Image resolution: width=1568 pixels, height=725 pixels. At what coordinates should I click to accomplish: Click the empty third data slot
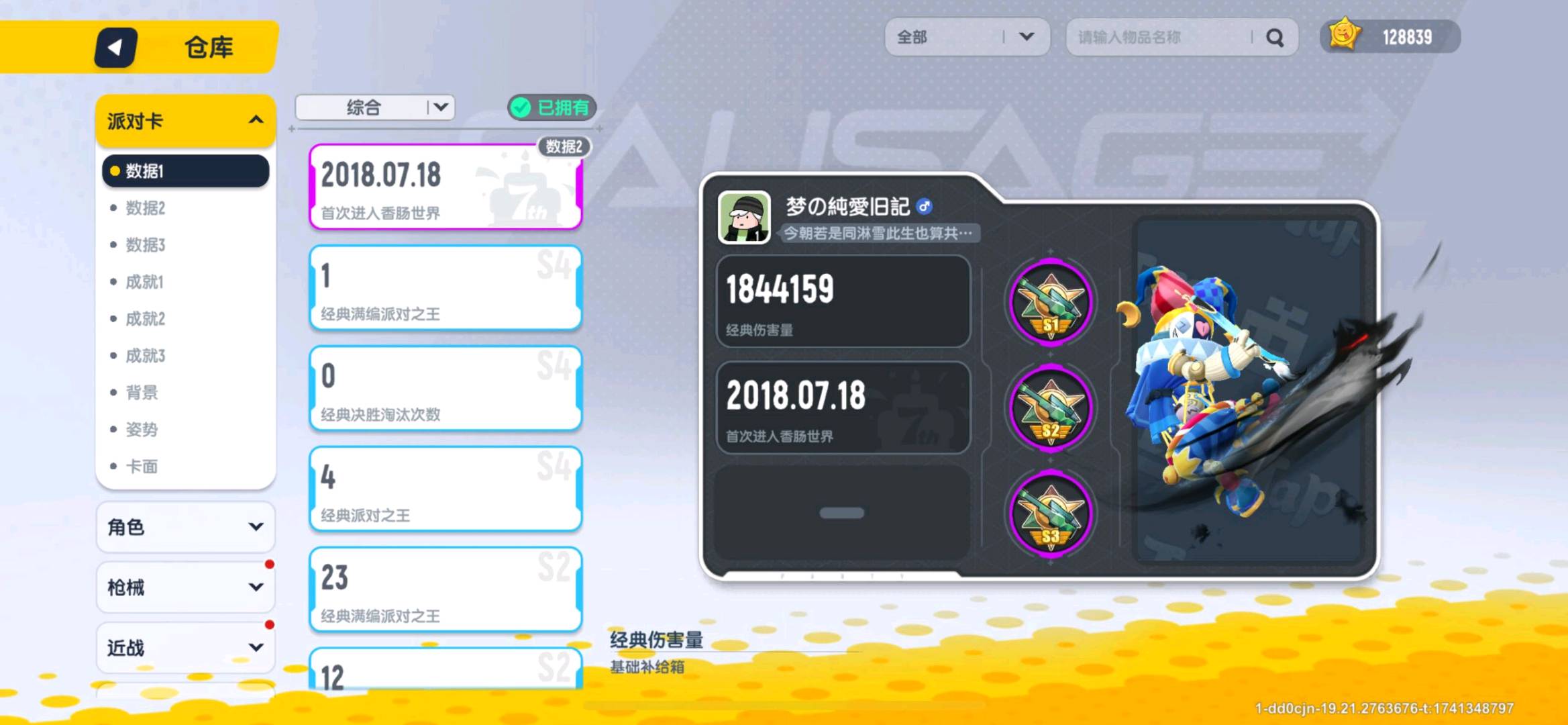pos(843,514)
